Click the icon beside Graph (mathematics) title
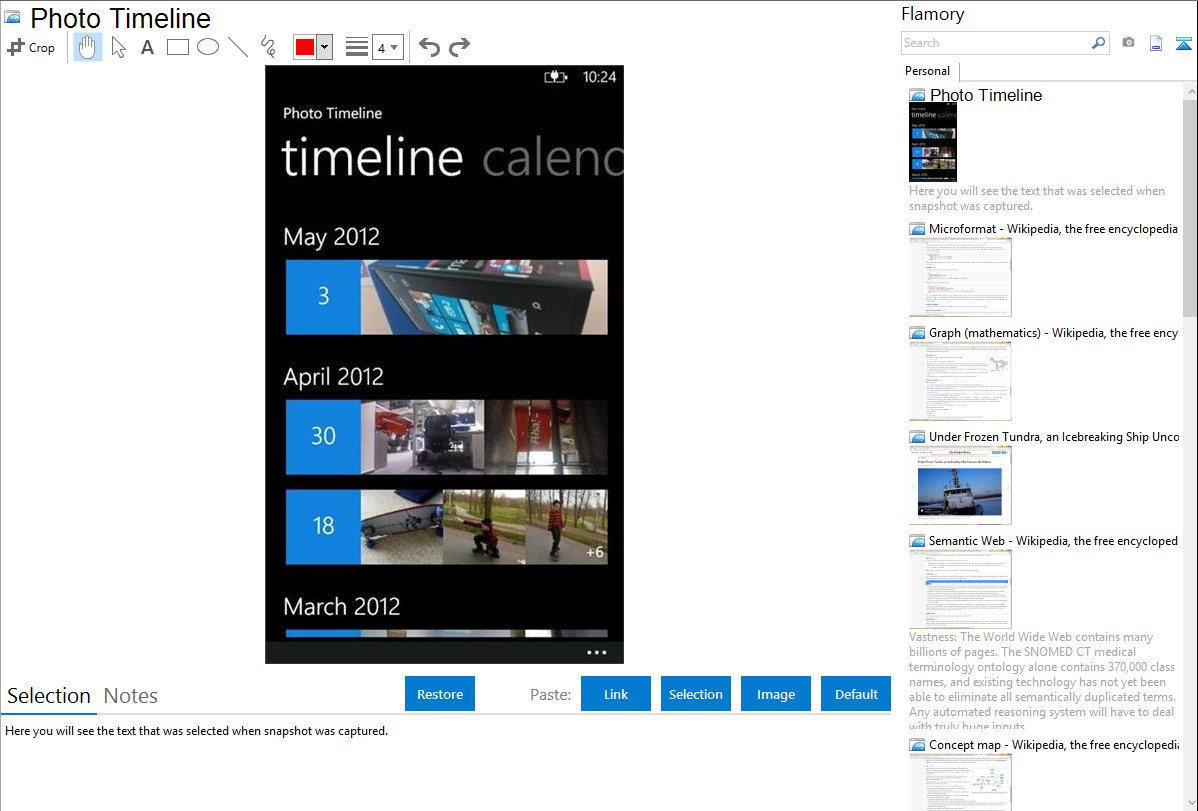Screen dimensions: 1198x811 pos(918,333)
